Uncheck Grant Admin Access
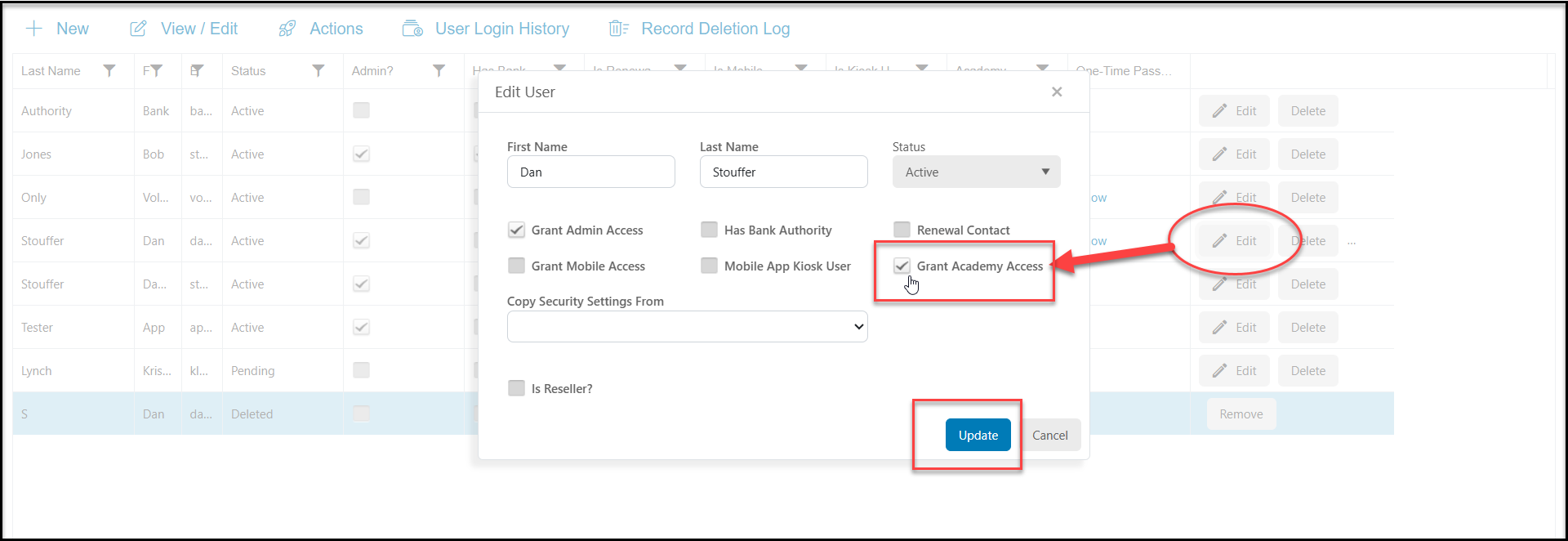This screenshot has height=541, width=1568. pyautogui.click(x=516, y=230)
